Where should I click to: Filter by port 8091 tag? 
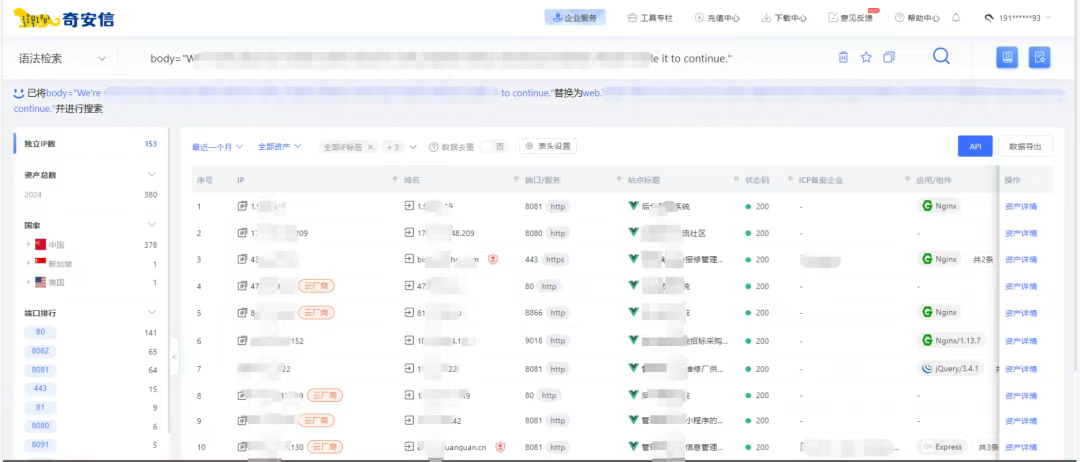pyautogui.click(x=40, y=444)
